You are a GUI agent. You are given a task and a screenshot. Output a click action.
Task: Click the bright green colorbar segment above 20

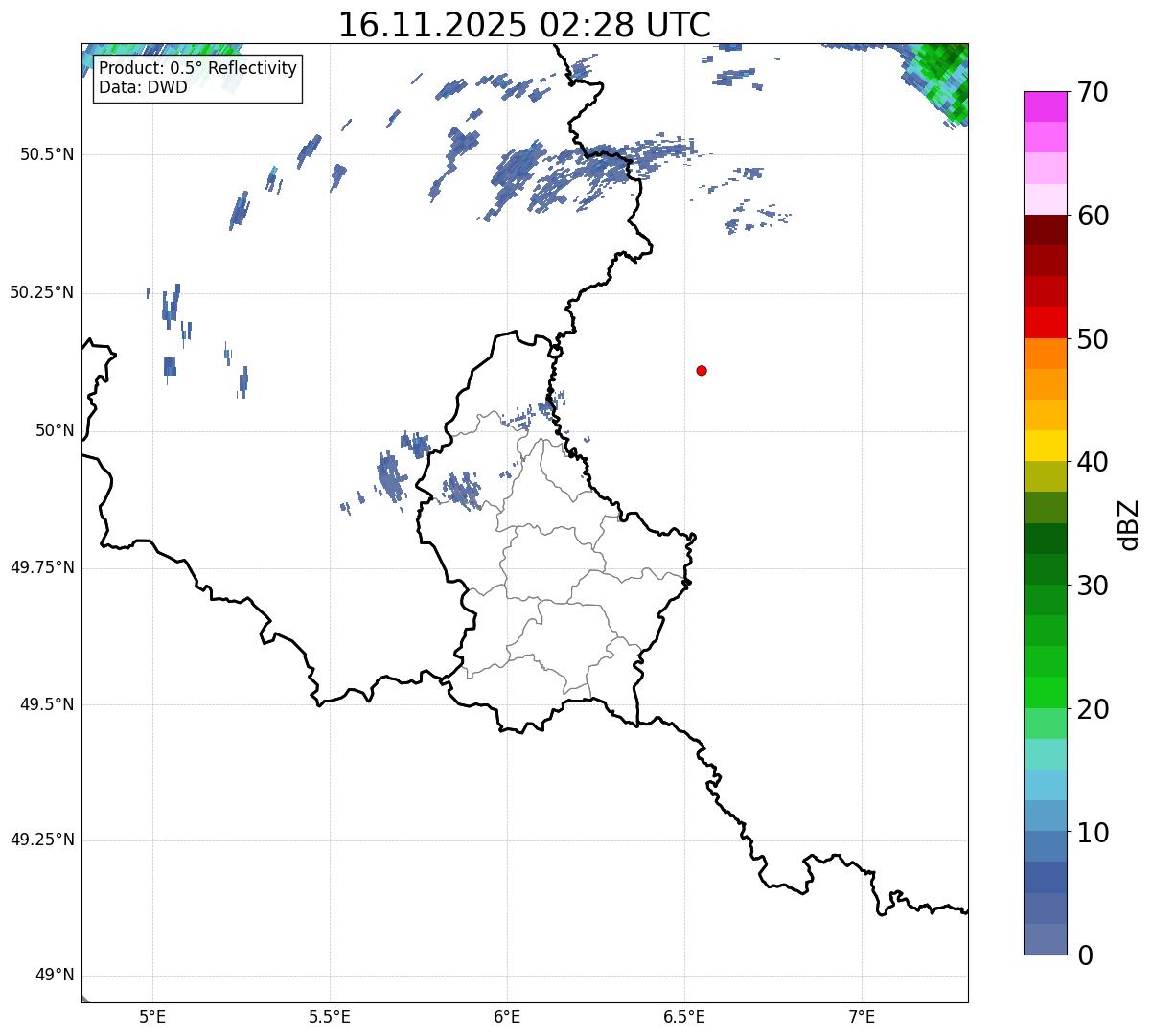click(1046, 692)
